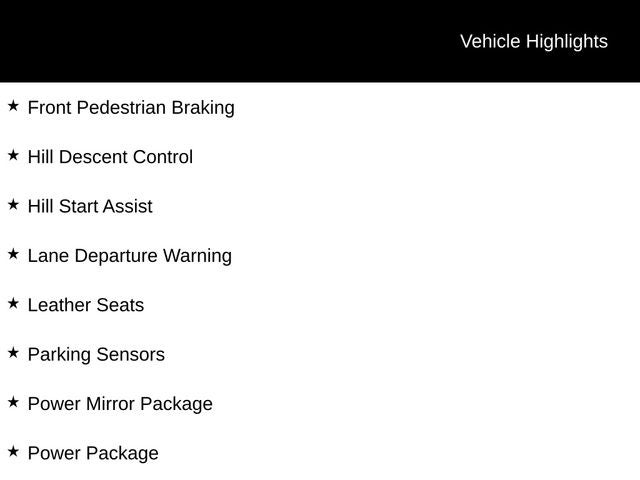Open the Power Package list entry
Screen dimensions: 640x480
coord(93,453)
